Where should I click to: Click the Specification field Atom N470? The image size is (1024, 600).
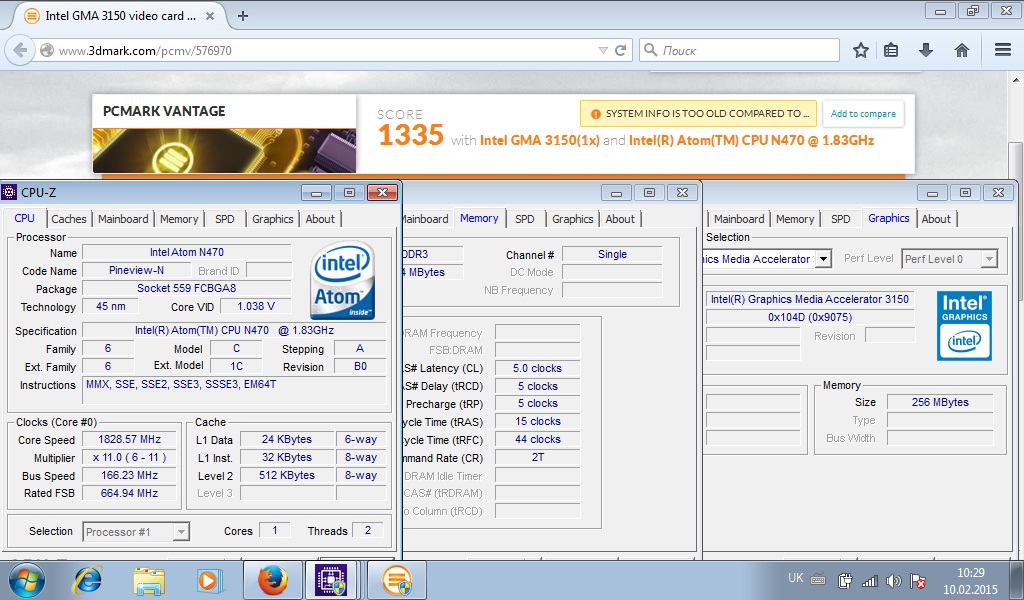pyautogui.click(x=234, y=330)
